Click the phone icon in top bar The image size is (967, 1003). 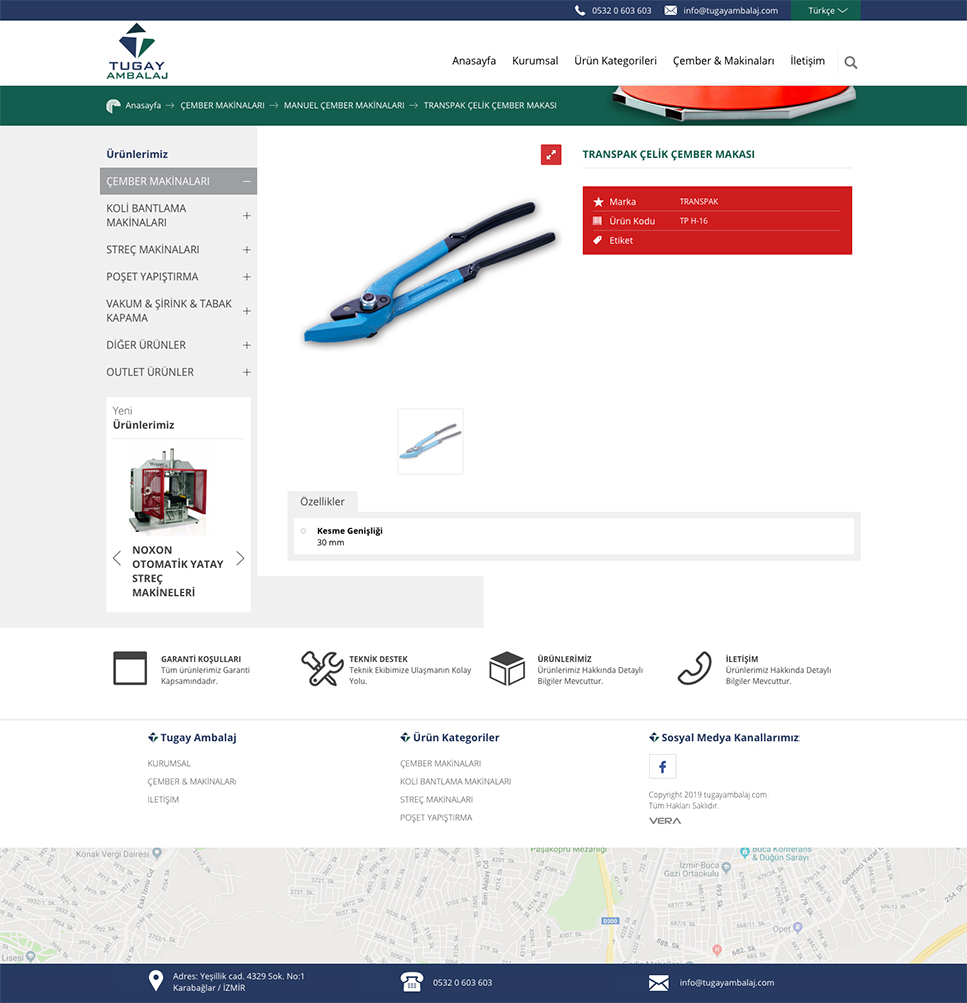[579, 10]
